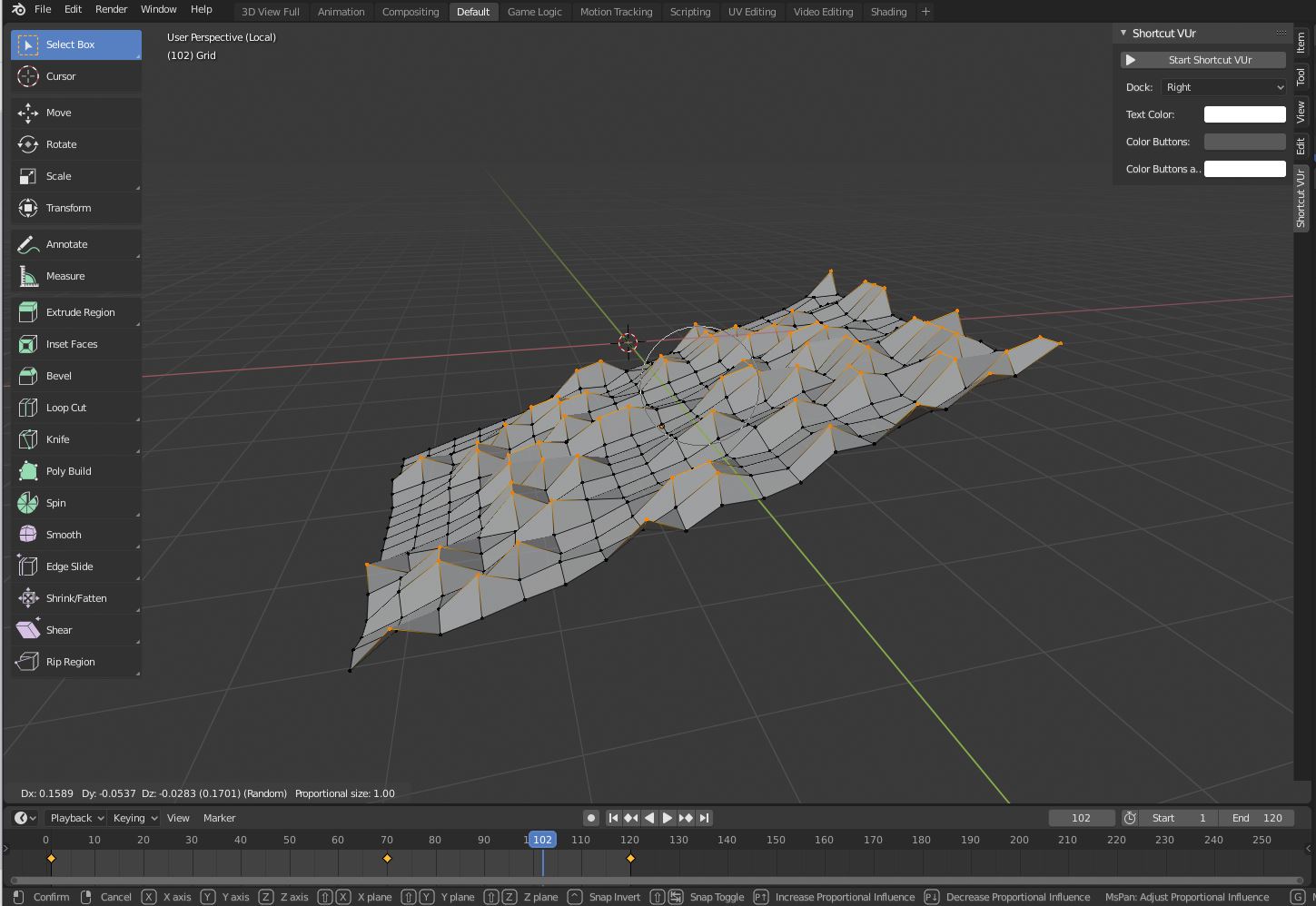Open the Dock dropdown set to Right
1316x906 pixels.
pyautogui.click(x=1223, y=87)
